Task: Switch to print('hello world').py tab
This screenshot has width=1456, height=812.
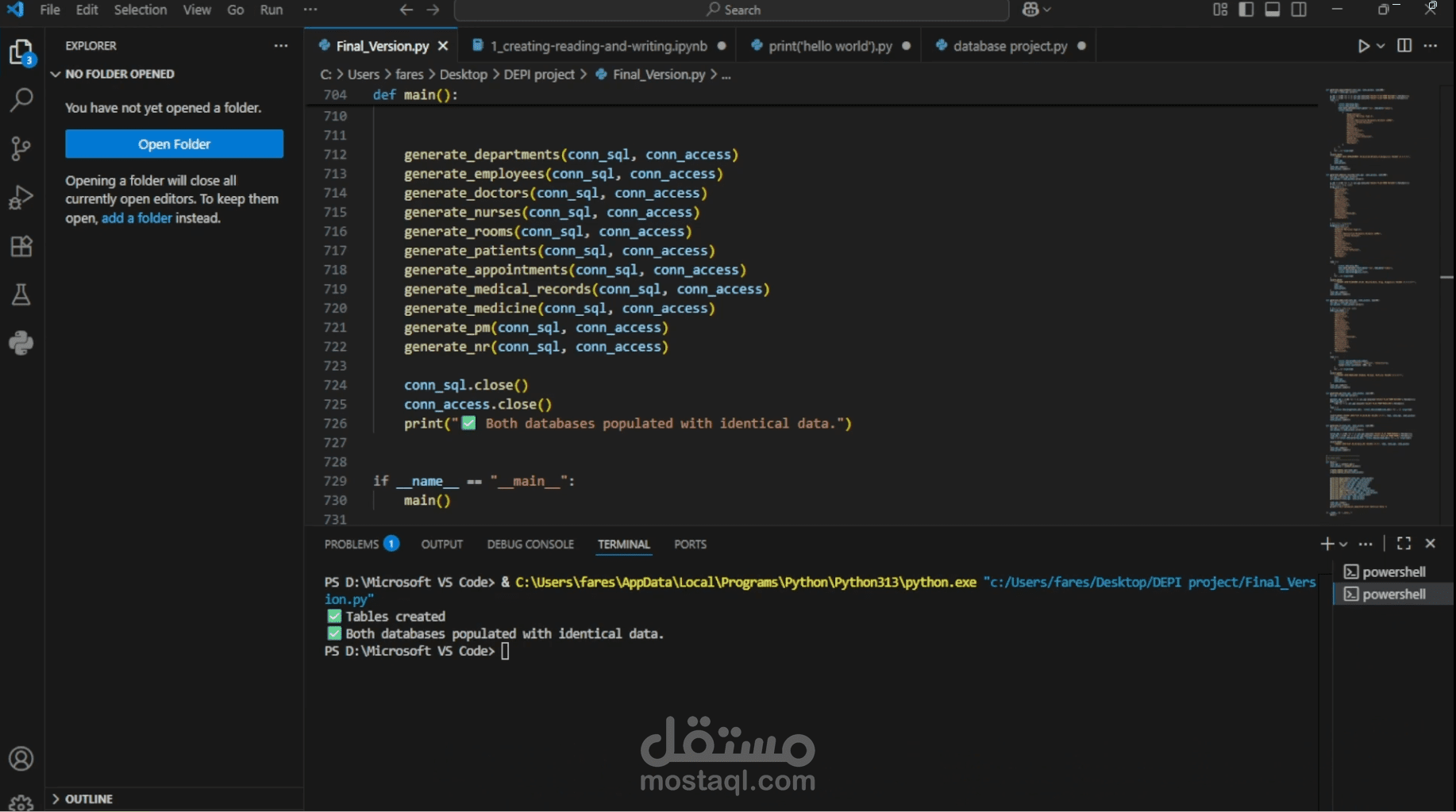Action: (830, 46)
